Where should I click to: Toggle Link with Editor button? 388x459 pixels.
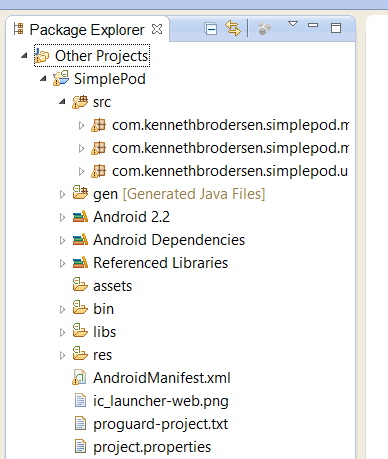click(233, 28)
